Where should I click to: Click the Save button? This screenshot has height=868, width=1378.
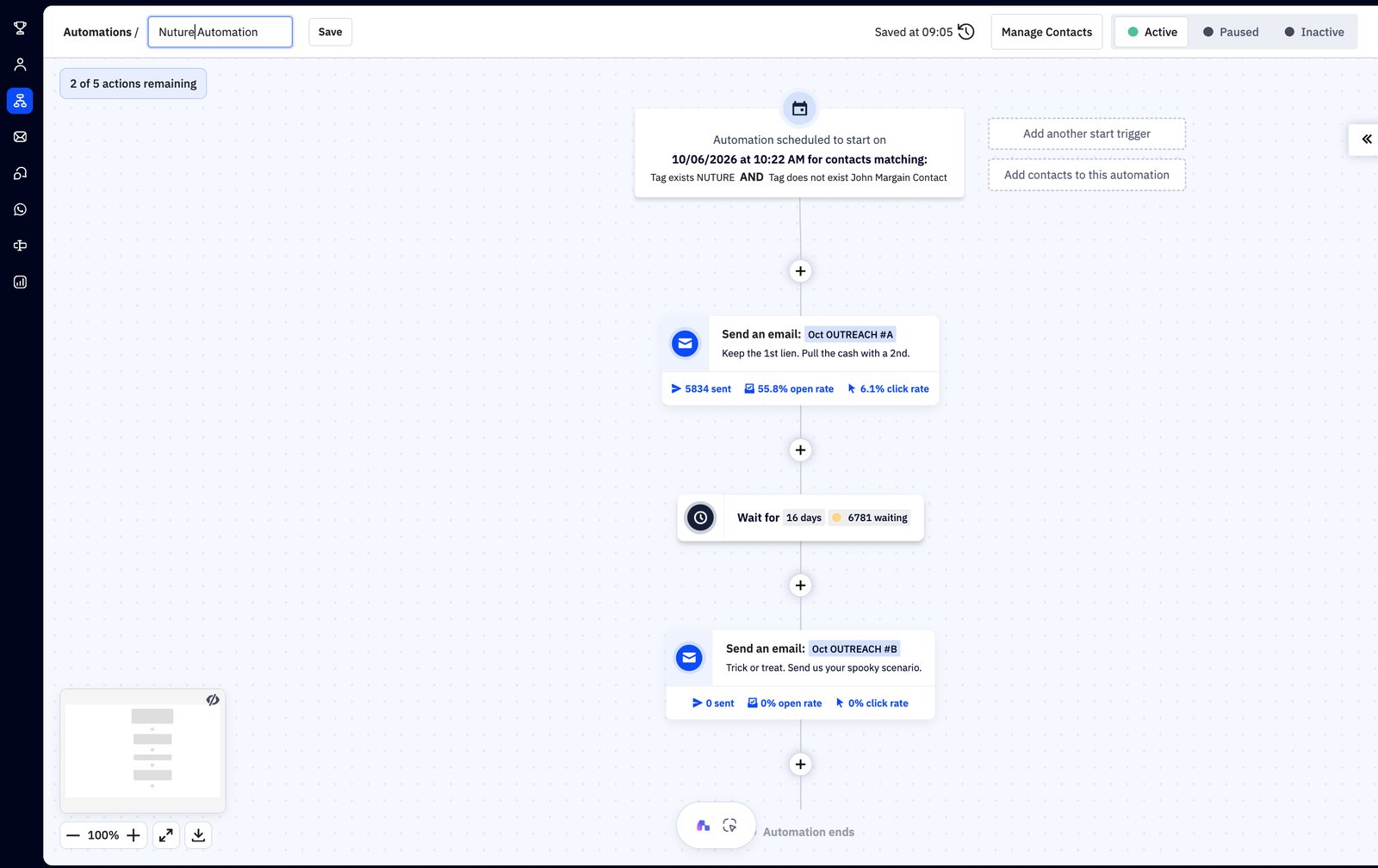330,32
